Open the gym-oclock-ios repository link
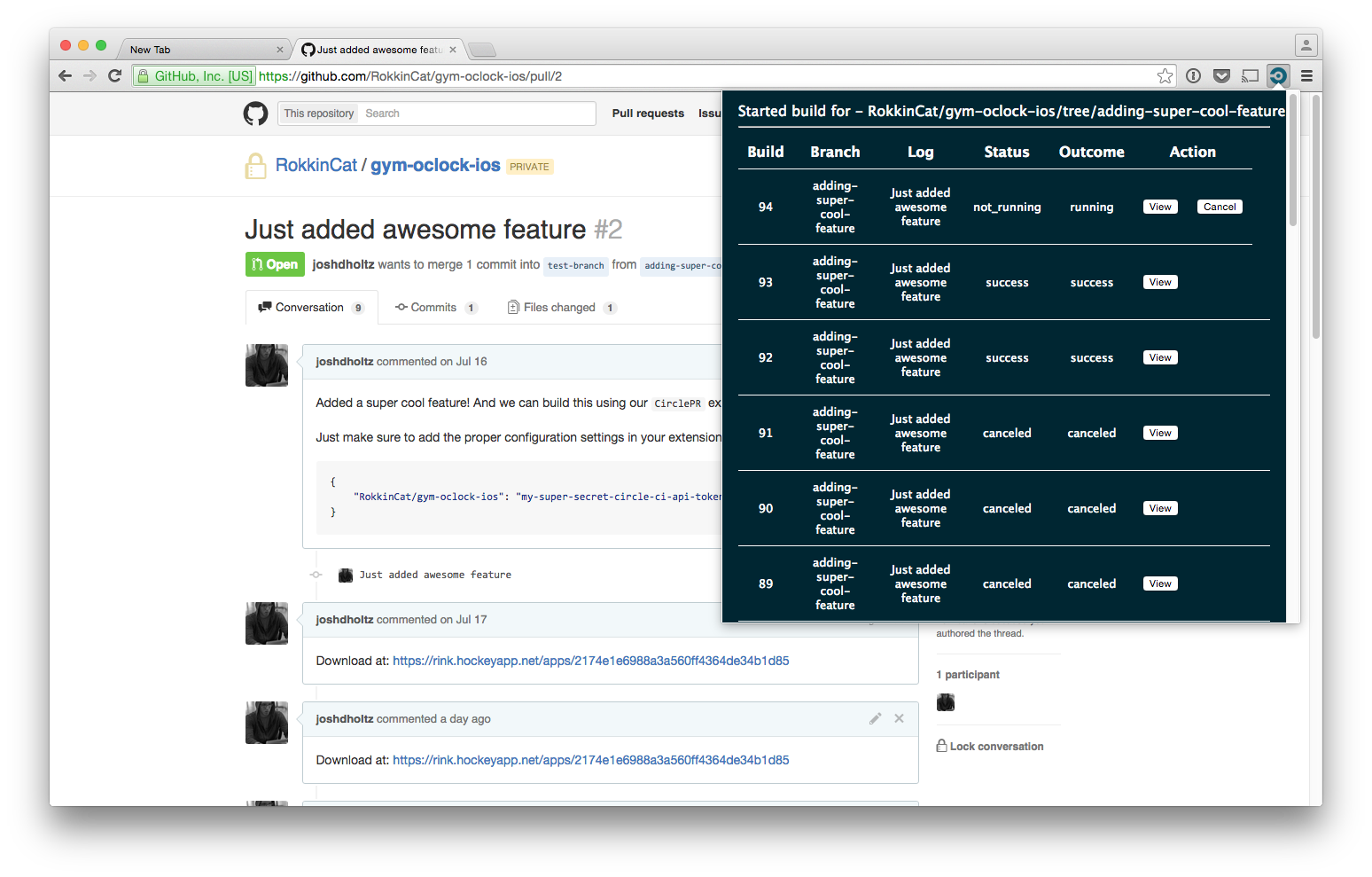This screenshot has width=1372, height=877. [435, 165]
